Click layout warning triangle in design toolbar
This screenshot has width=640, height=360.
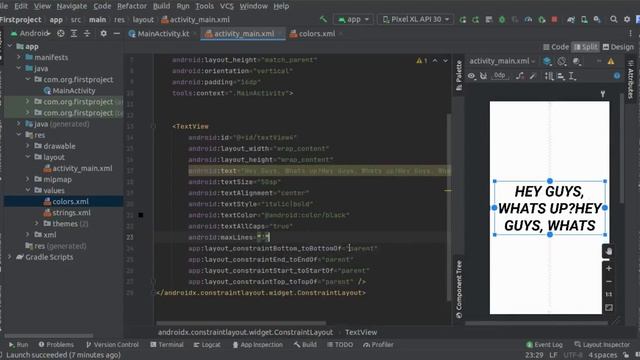point(611,61)
